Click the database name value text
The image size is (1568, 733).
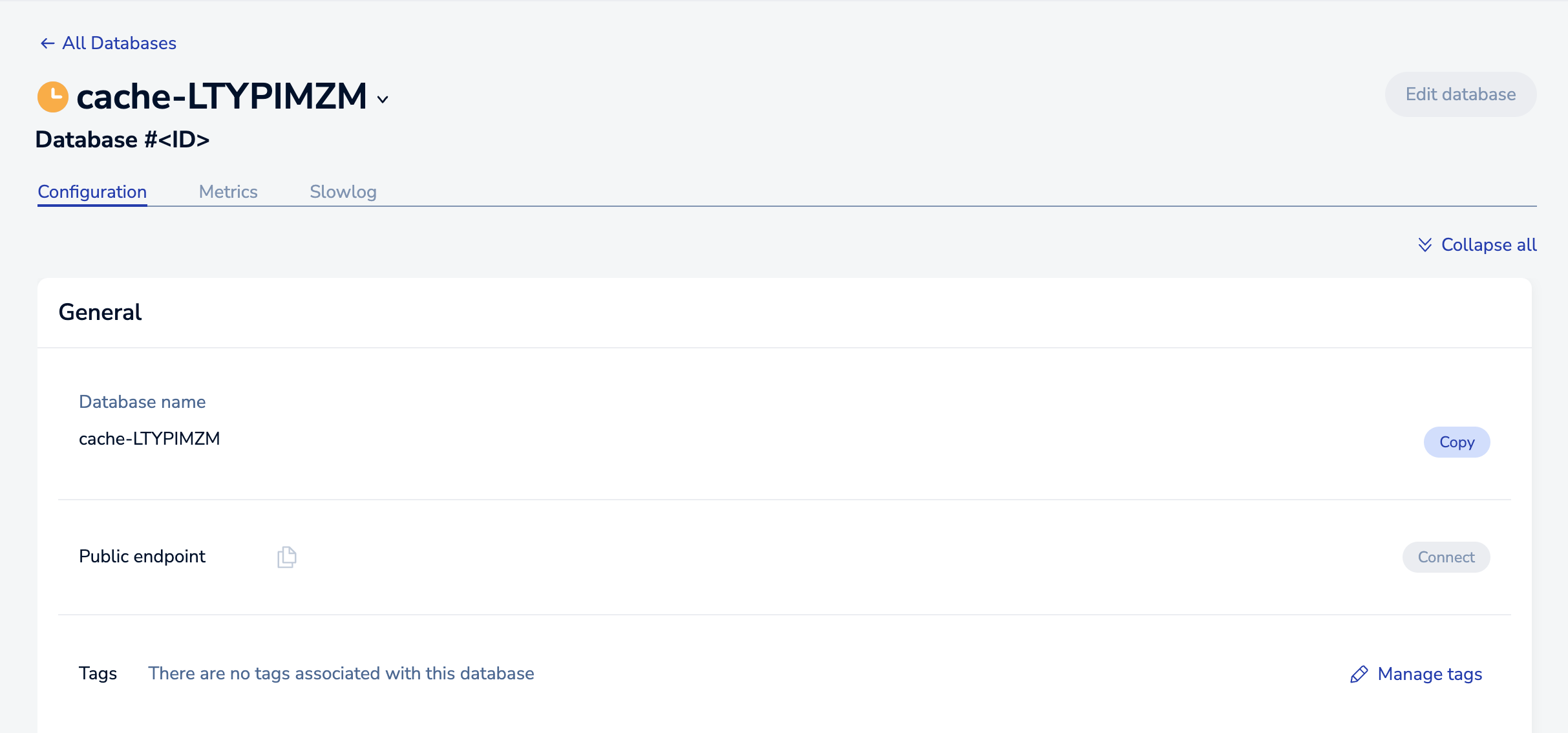[149, 439]
